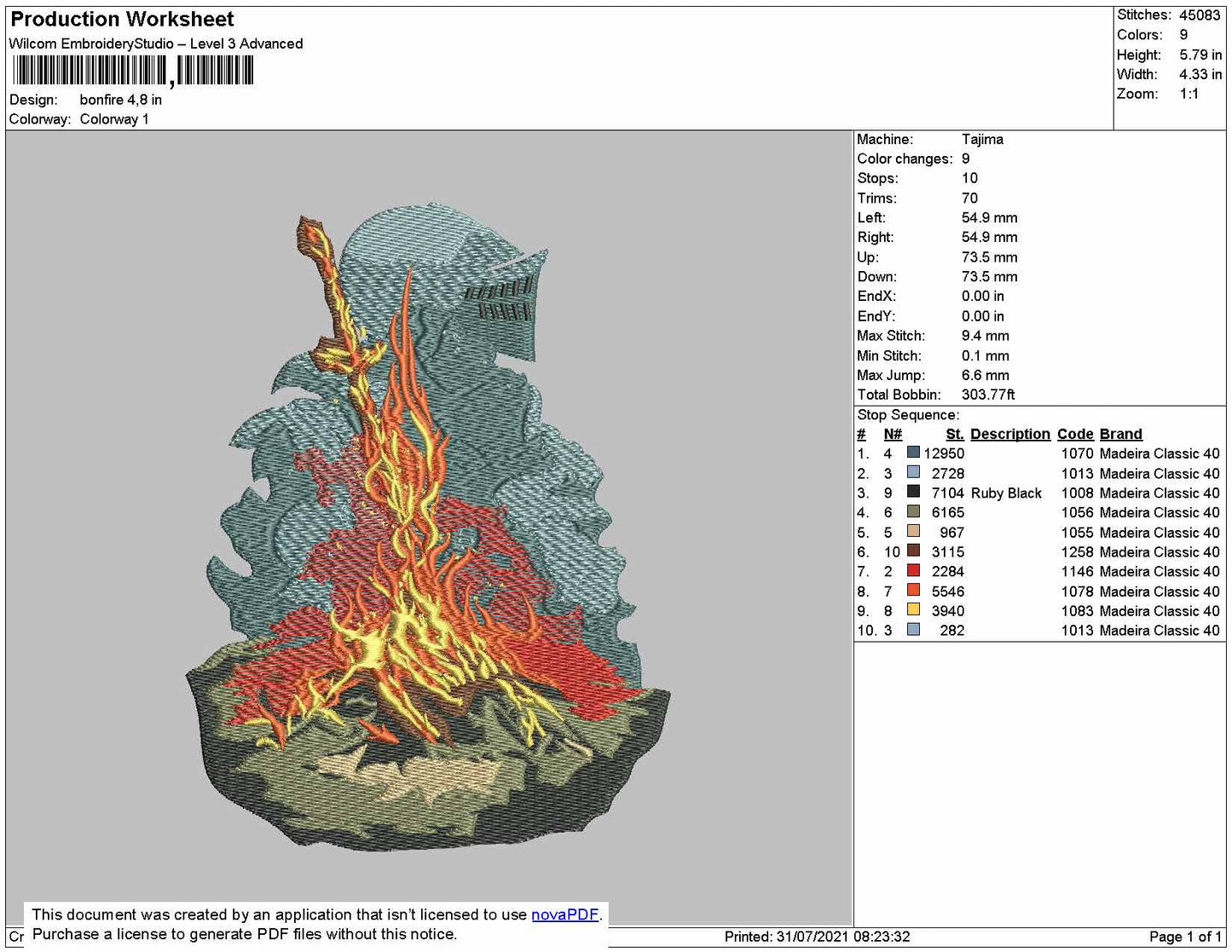Click the 'Page 1 of 1' footer text
The image size is (1232, 952).
click(1185, 937)
